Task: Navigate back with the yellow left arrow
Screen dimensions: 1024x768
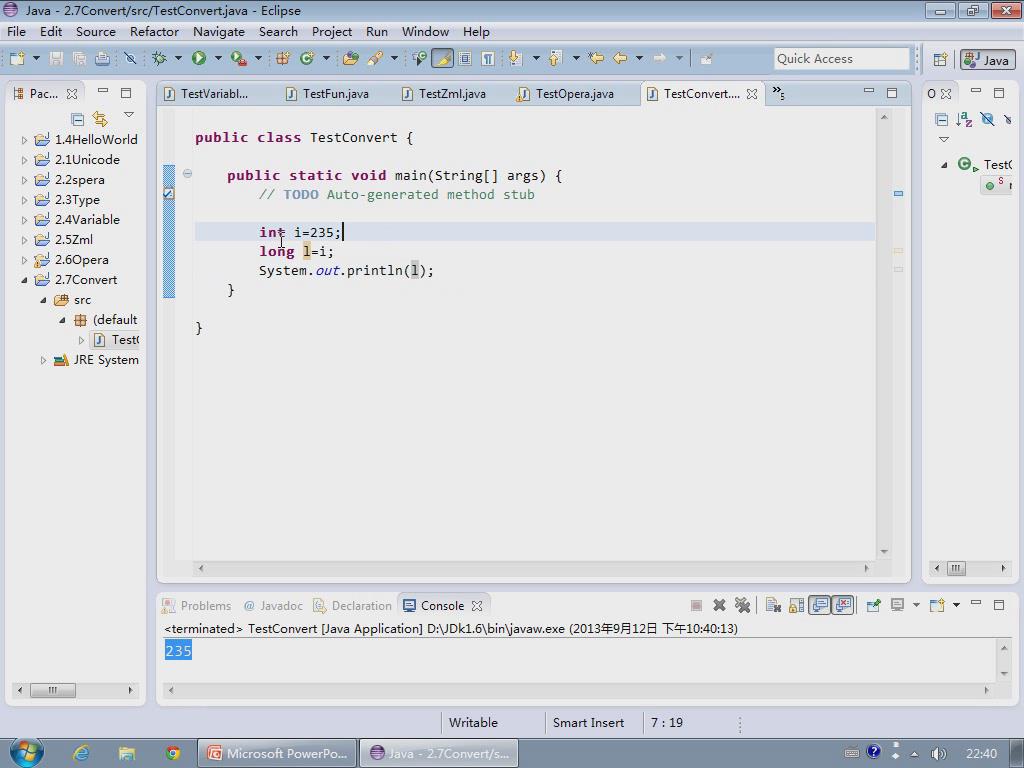Action: tap(620, 59)
